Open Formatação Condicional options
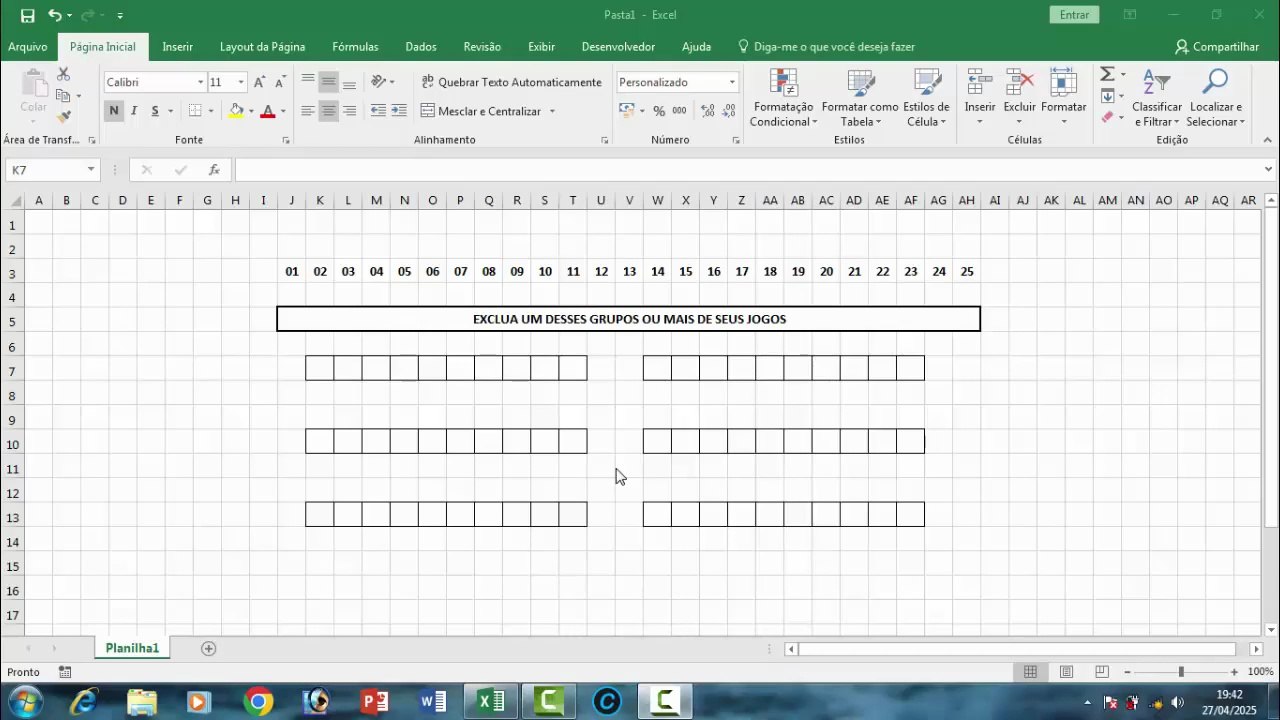 pos(783,98)
